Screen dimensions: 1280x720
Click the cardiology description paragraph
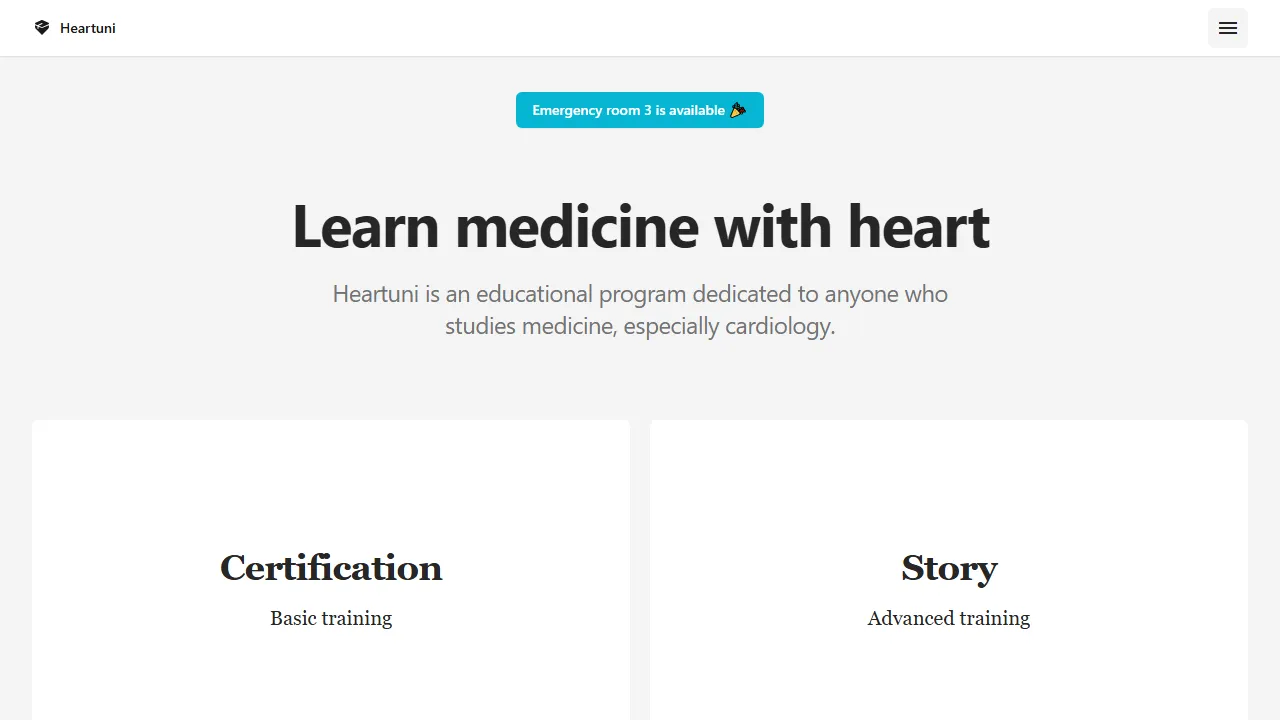[640, 310]
